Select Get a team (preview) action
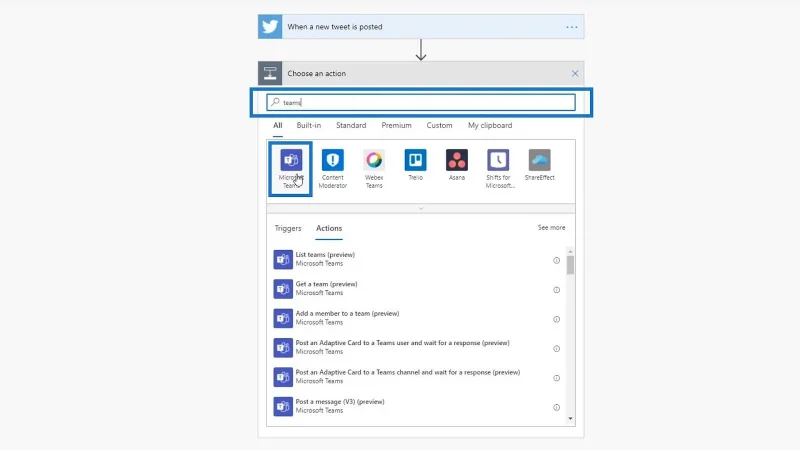The image size is (800, 450). coord(417,289)
